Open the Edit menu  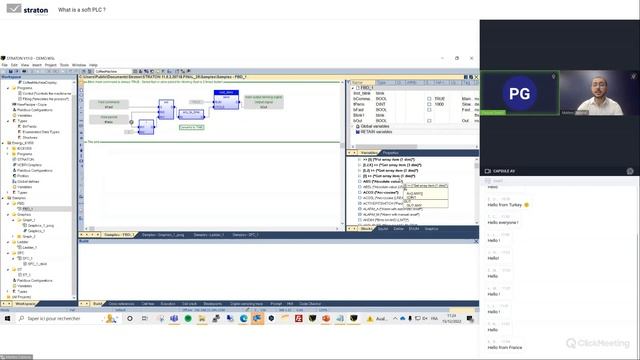pos(14,65)
